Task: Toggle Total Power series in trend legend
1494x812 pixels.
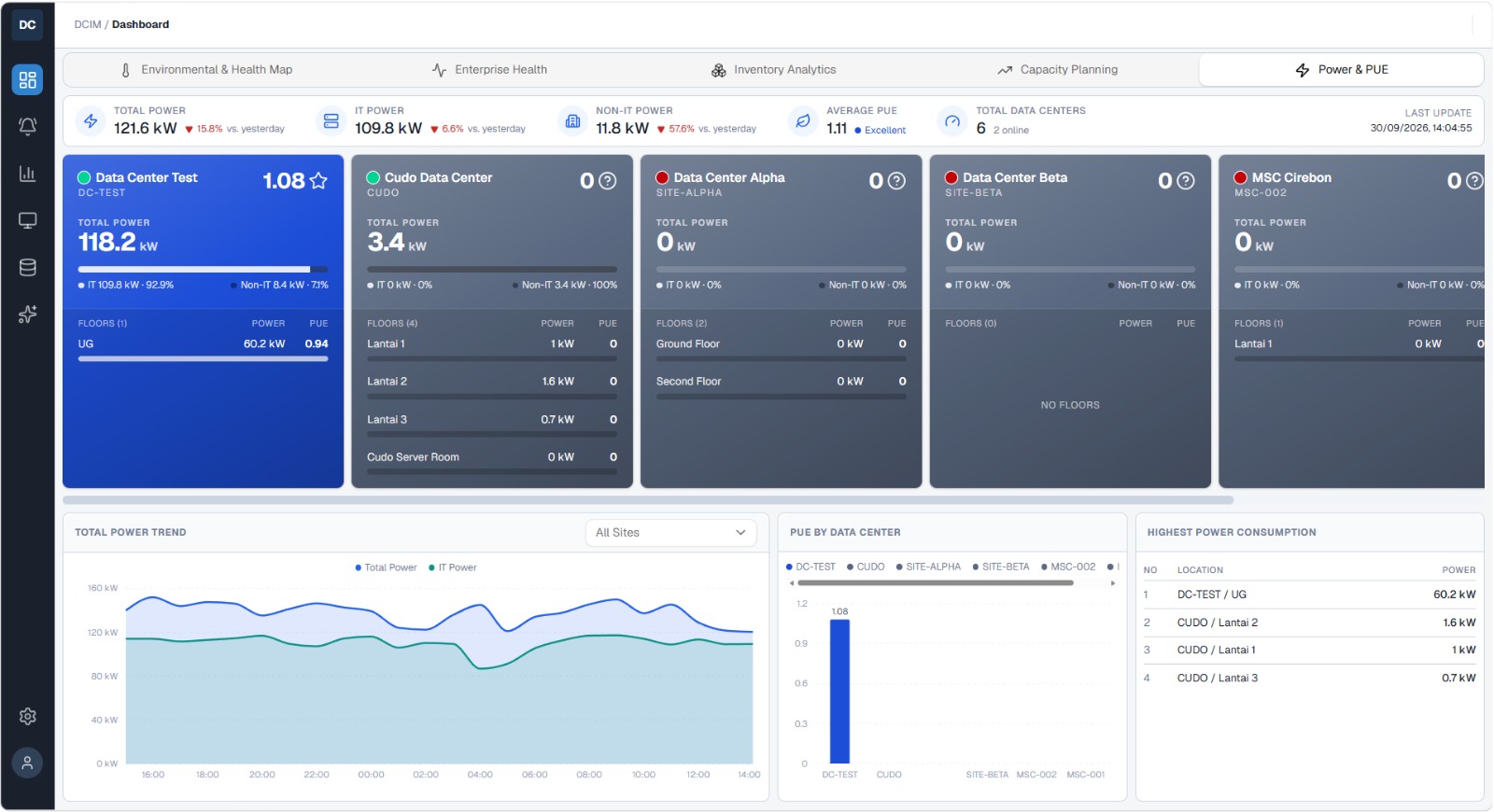Action: coord(386,567)
